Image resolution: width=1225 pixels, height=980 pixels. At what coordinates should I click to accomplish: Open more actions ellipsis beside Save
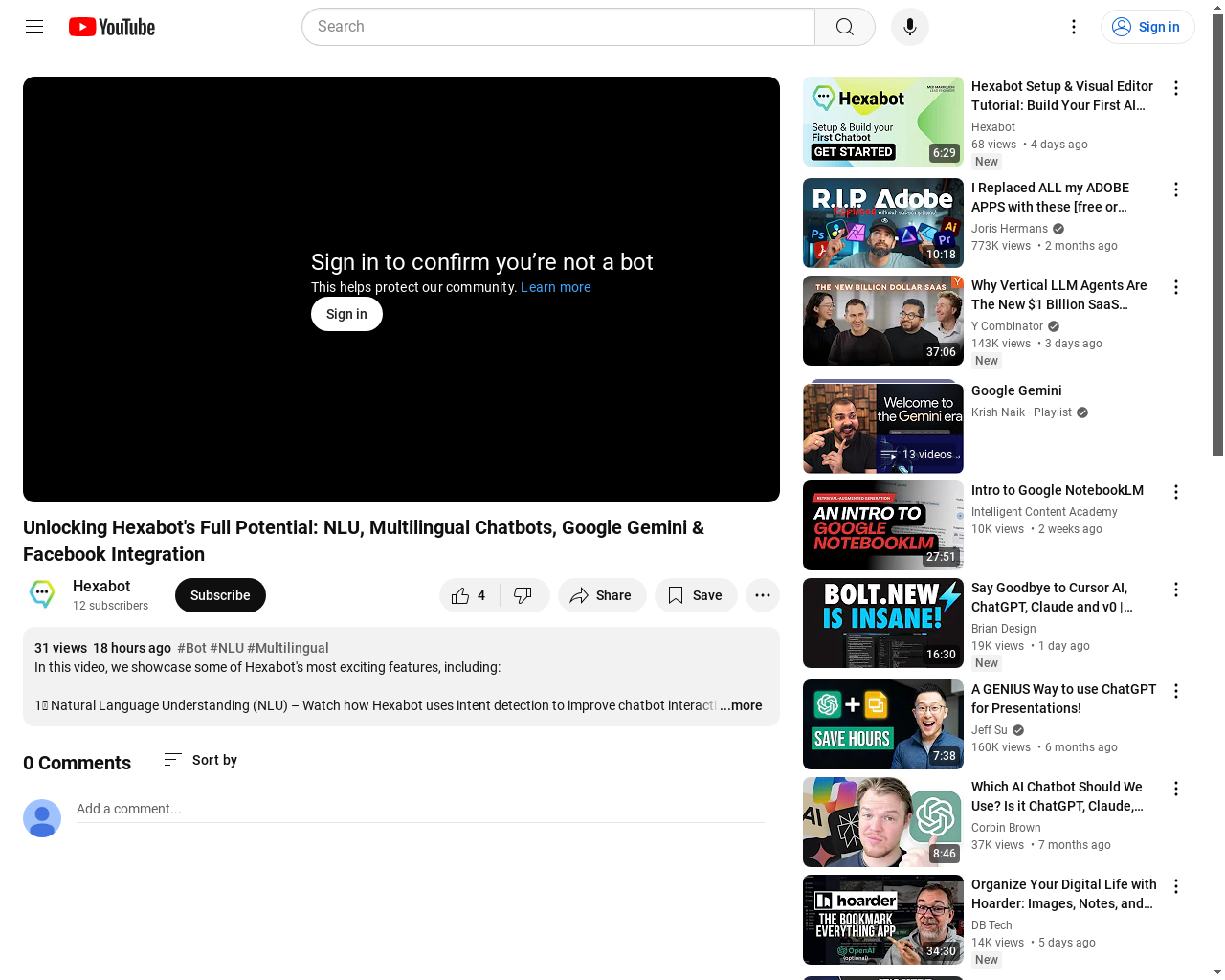[x=763, y=595]
